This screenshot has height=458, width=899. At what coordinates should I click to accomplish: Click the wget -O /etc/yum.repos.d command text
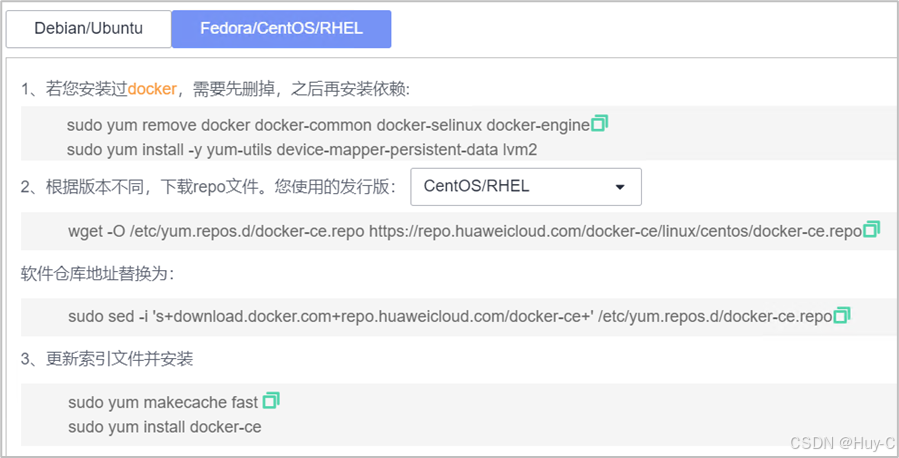pos(464,231)
